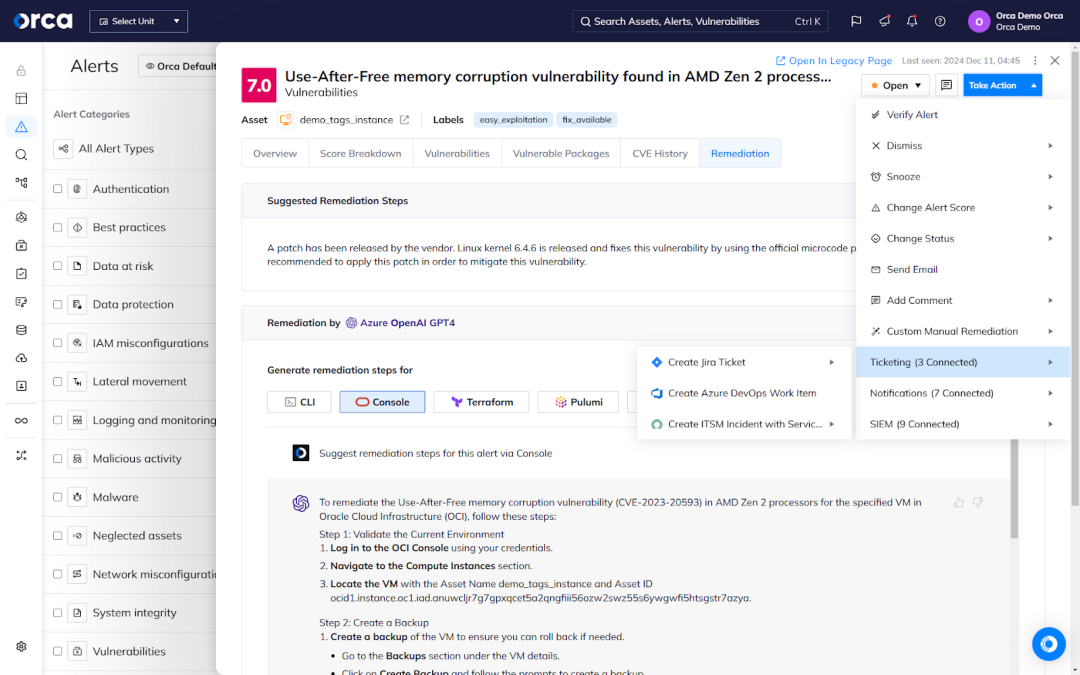Open the notifications bell icon
The width and height of the screenshot is (1080, 675).
(x=912, y=21)
